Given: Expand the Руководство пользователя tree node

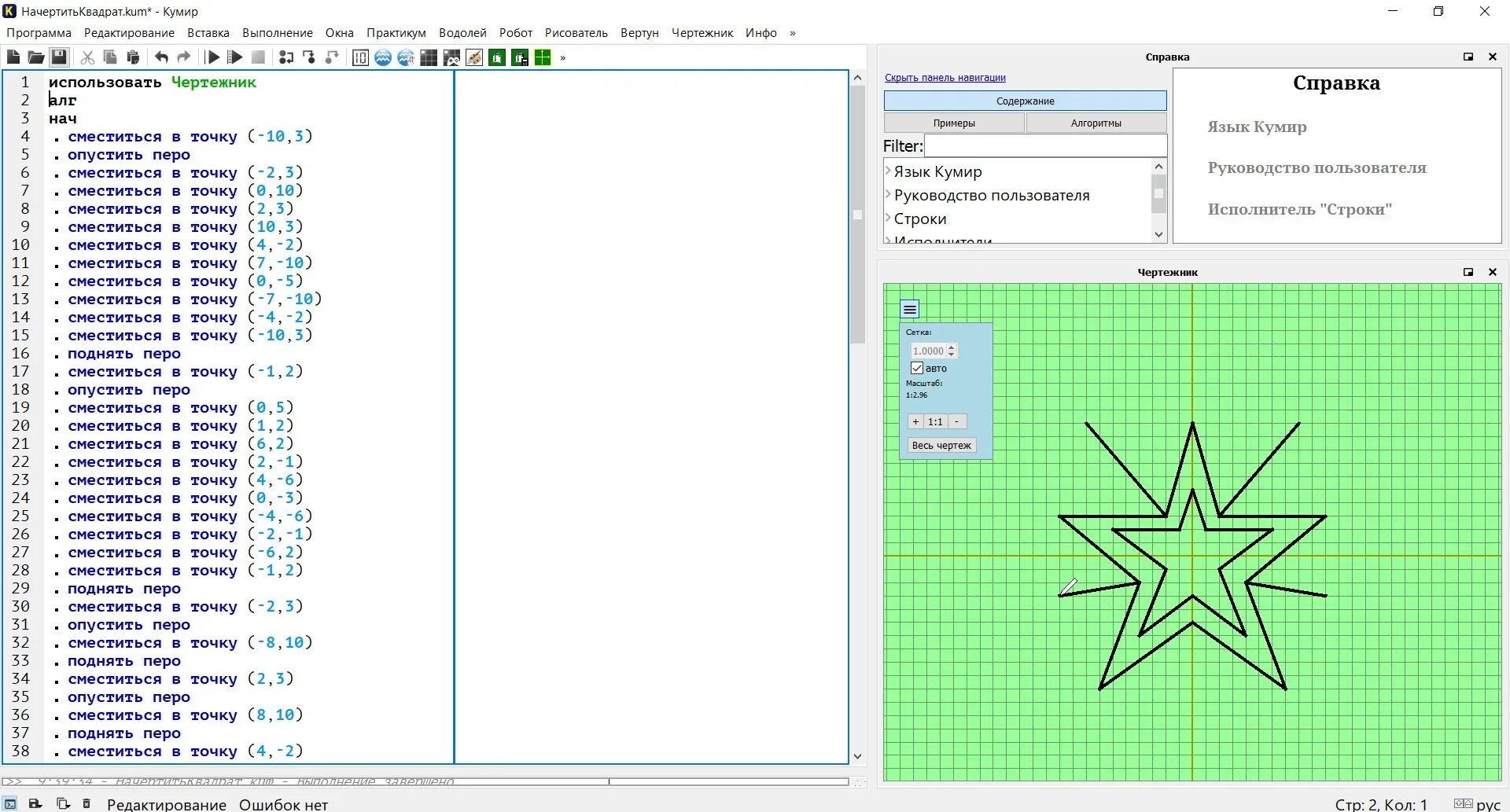Looking at the screenshot, I should [x=888, y=195].
